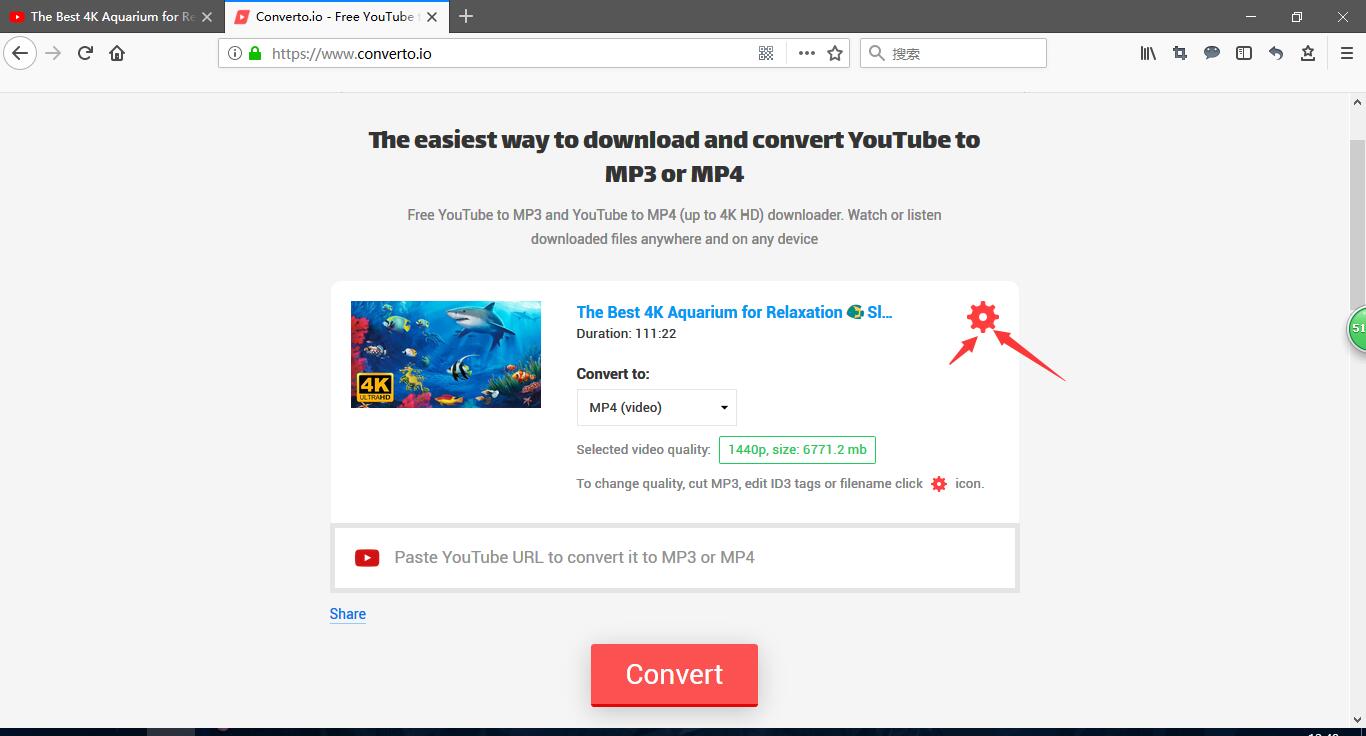Screen dimensions: 1366x736
Task: Close the Converto.io tab
Action: (432, 16)
